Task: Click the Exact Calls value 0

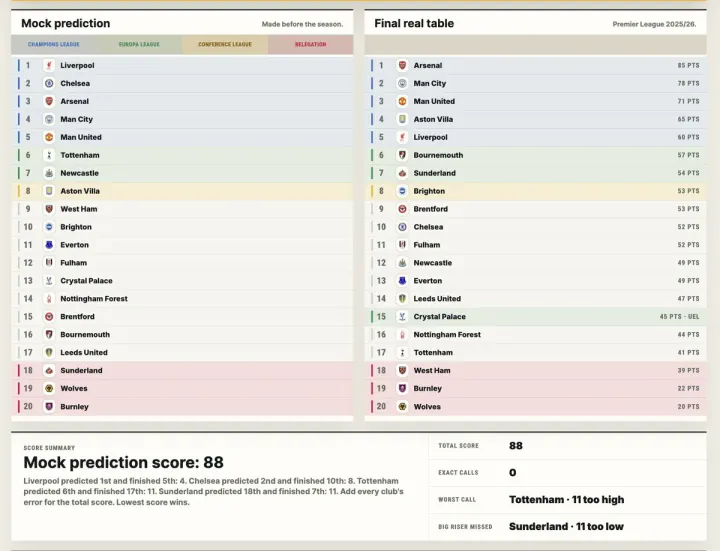Action: [x=512, y=472]
